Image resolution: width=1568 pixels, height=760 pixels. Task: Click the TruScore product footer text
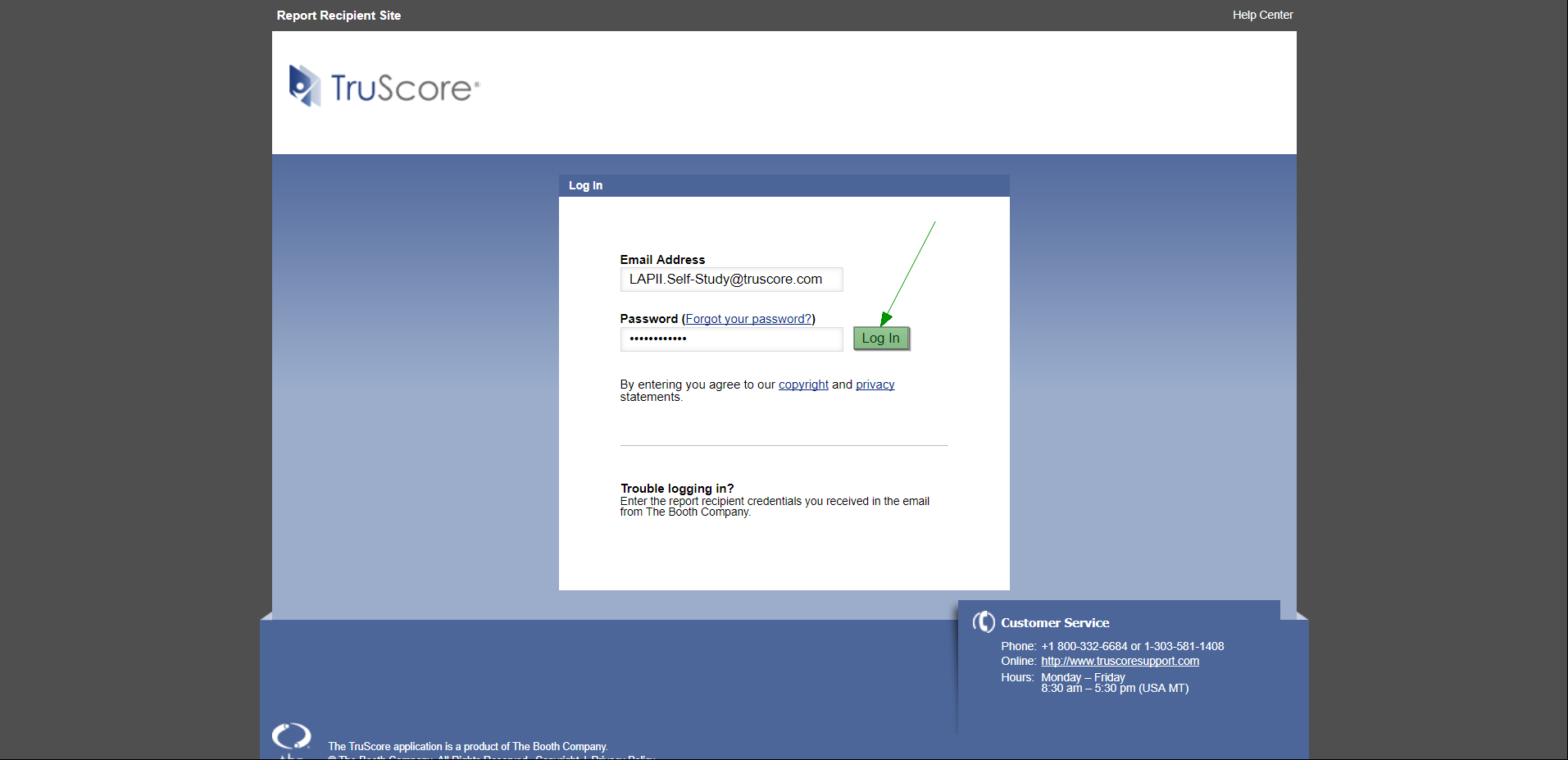pos(467,746)
